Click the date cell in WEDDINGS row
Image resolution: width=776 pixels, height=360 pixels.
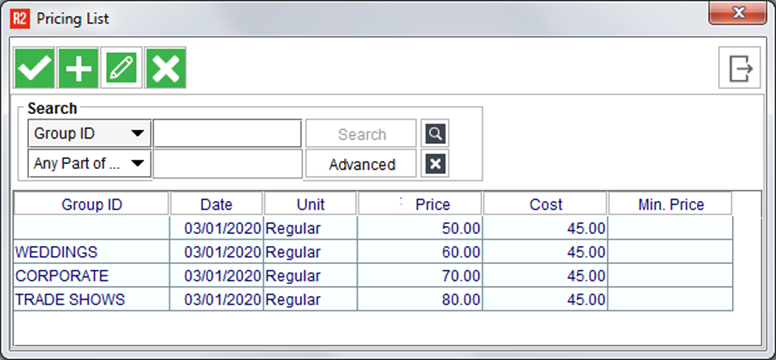pyautogui.click(x=217, y=252)
